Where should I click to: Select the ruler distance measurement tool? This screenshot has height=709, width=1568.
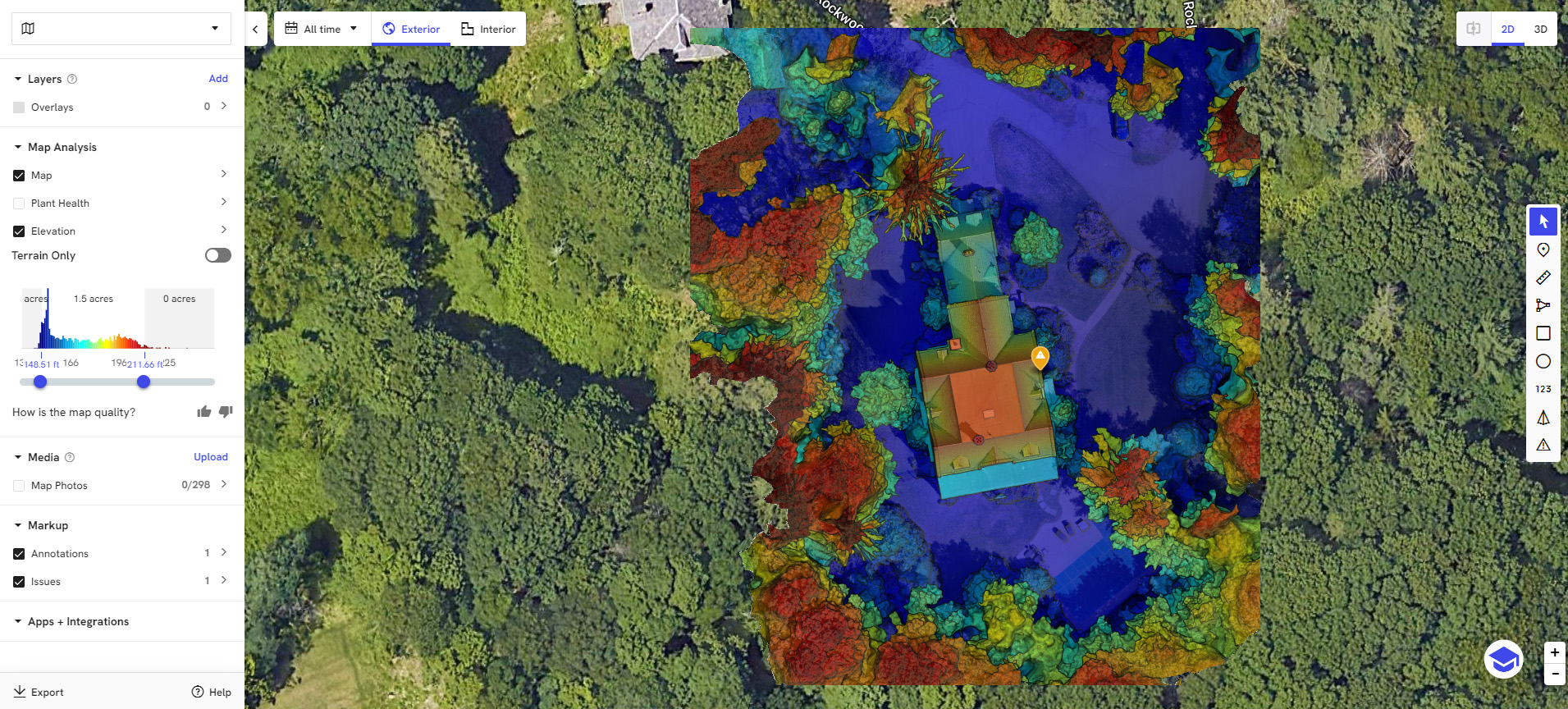point(1543,277)
